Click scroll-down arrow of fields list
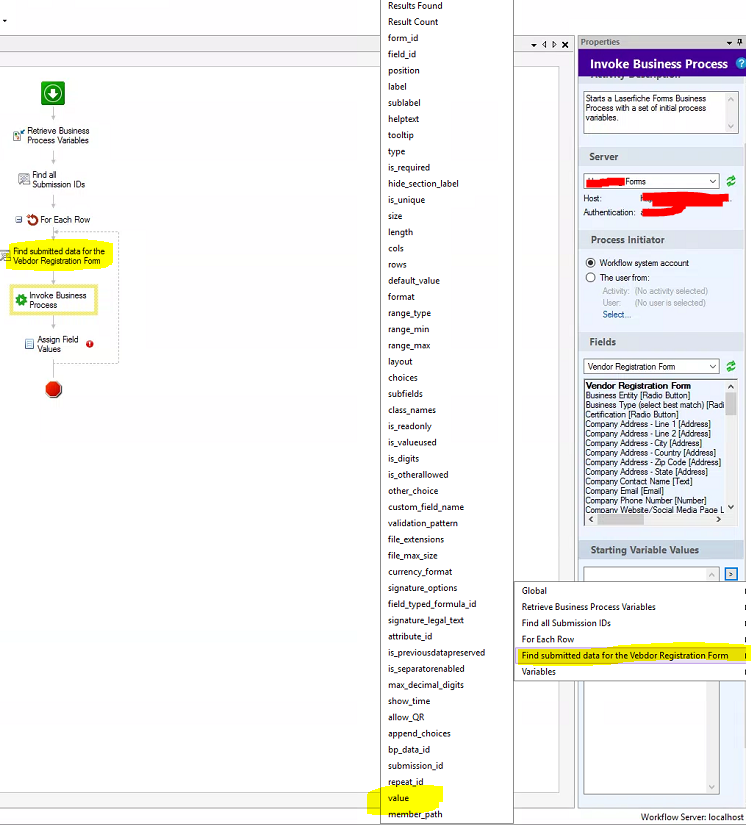Image resolution: width=751 pixels, height=825 pixels. click(x=730, y=507)
